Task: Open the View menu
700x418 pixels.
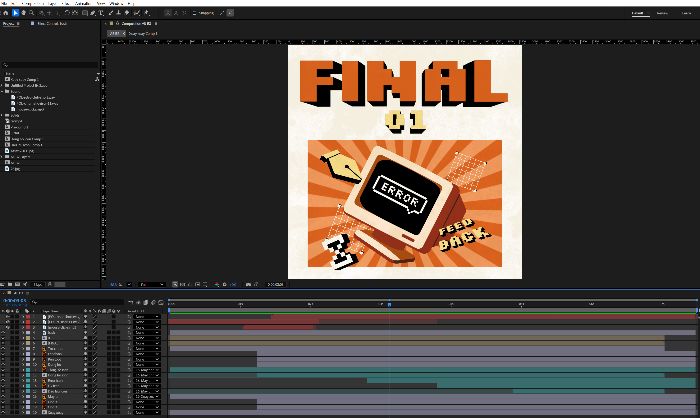Action: pyautogui.click(x=101, y=3)
